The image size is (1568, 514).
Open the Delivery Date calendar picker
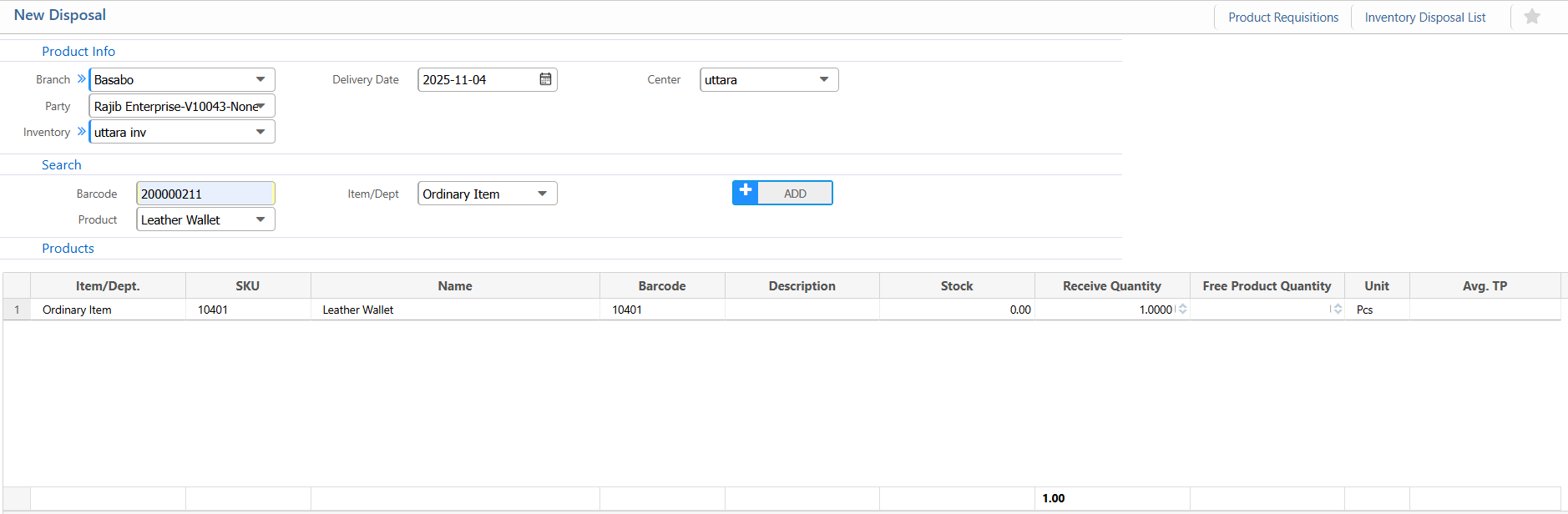click(x=545, y=79)
